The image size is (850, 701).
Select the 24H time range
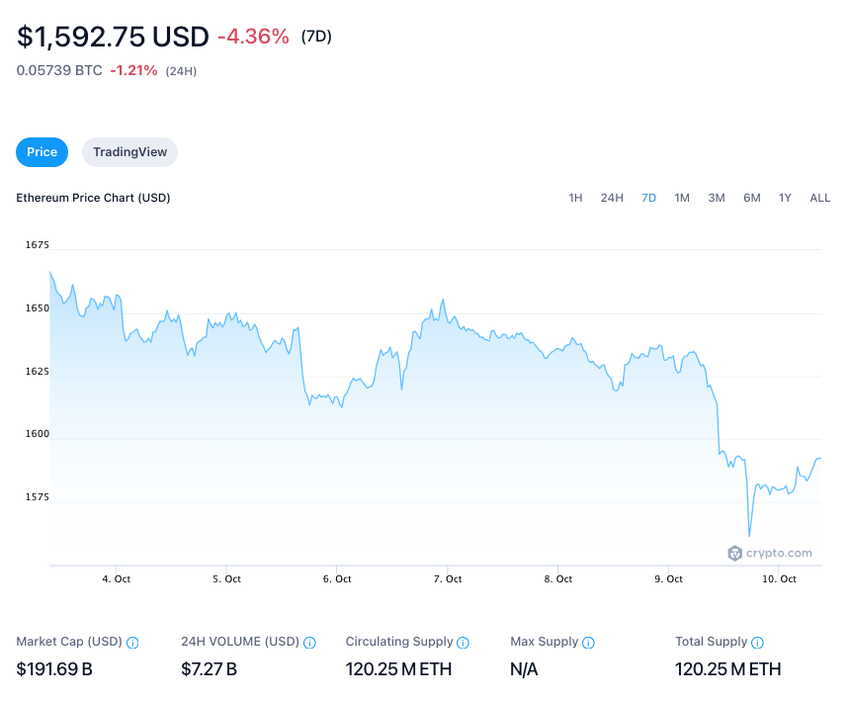[612, 198]
